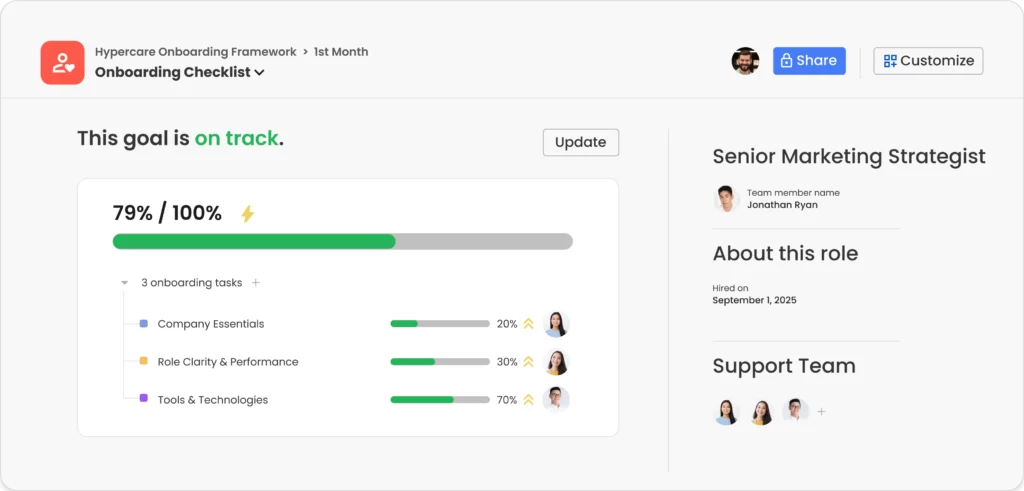Add a member with Support Team plus icon
The image size is (1024, 491).
(822, 412)
